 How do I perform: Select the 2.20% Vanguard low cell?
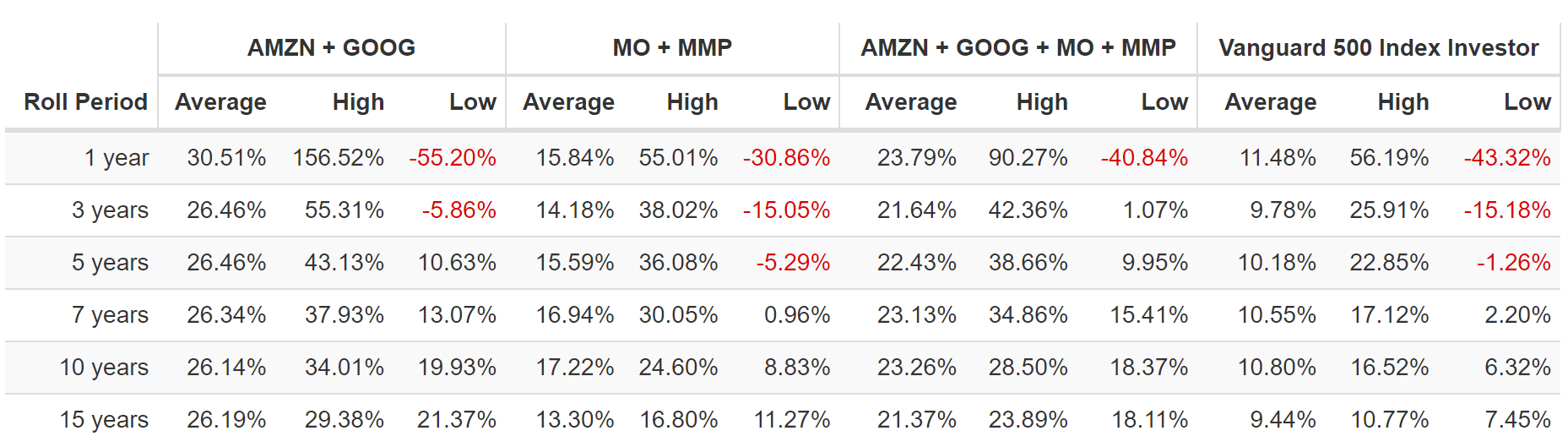1517,315
